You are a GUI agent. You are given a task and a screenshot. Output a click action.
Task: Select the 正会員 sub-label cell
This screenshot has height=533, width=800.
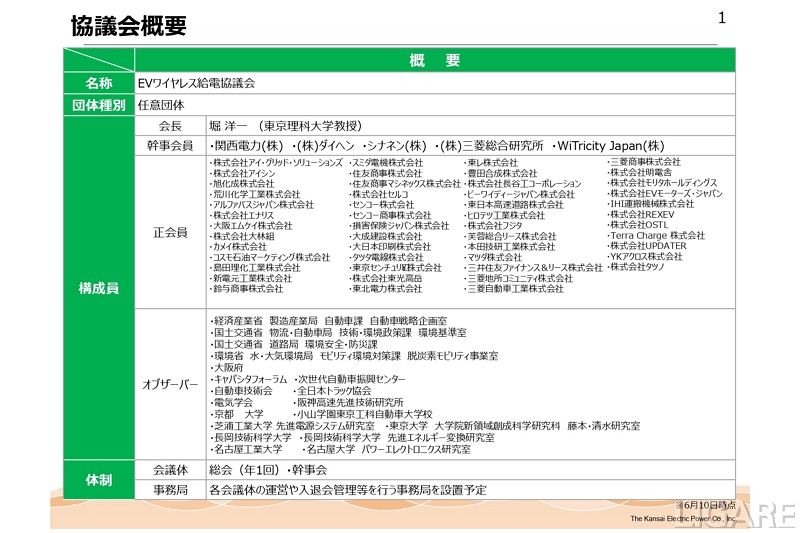pos(170,232)
